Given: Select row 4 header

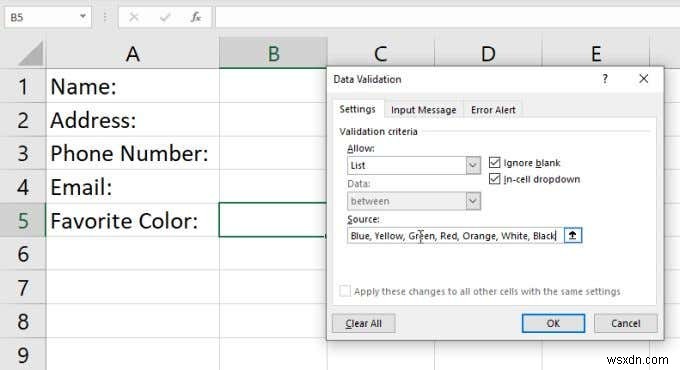Looking at the screenshot, I should coord(23,187).
